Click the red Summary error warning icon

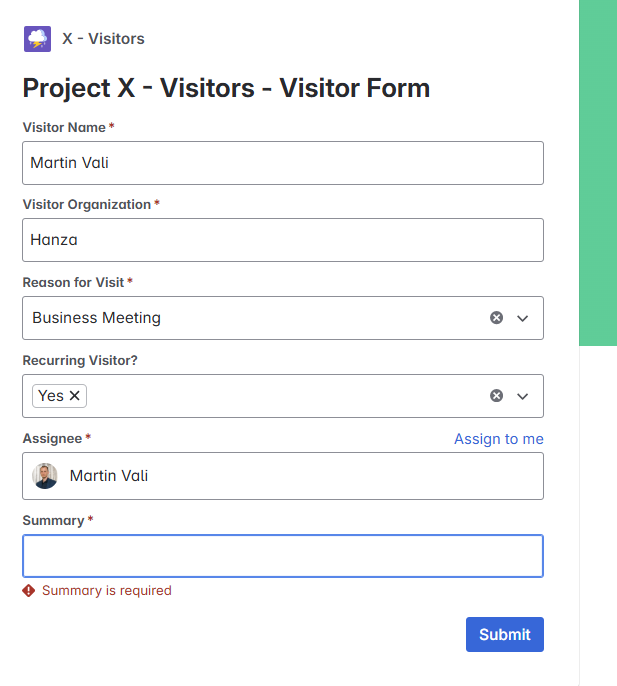point(29,591)
